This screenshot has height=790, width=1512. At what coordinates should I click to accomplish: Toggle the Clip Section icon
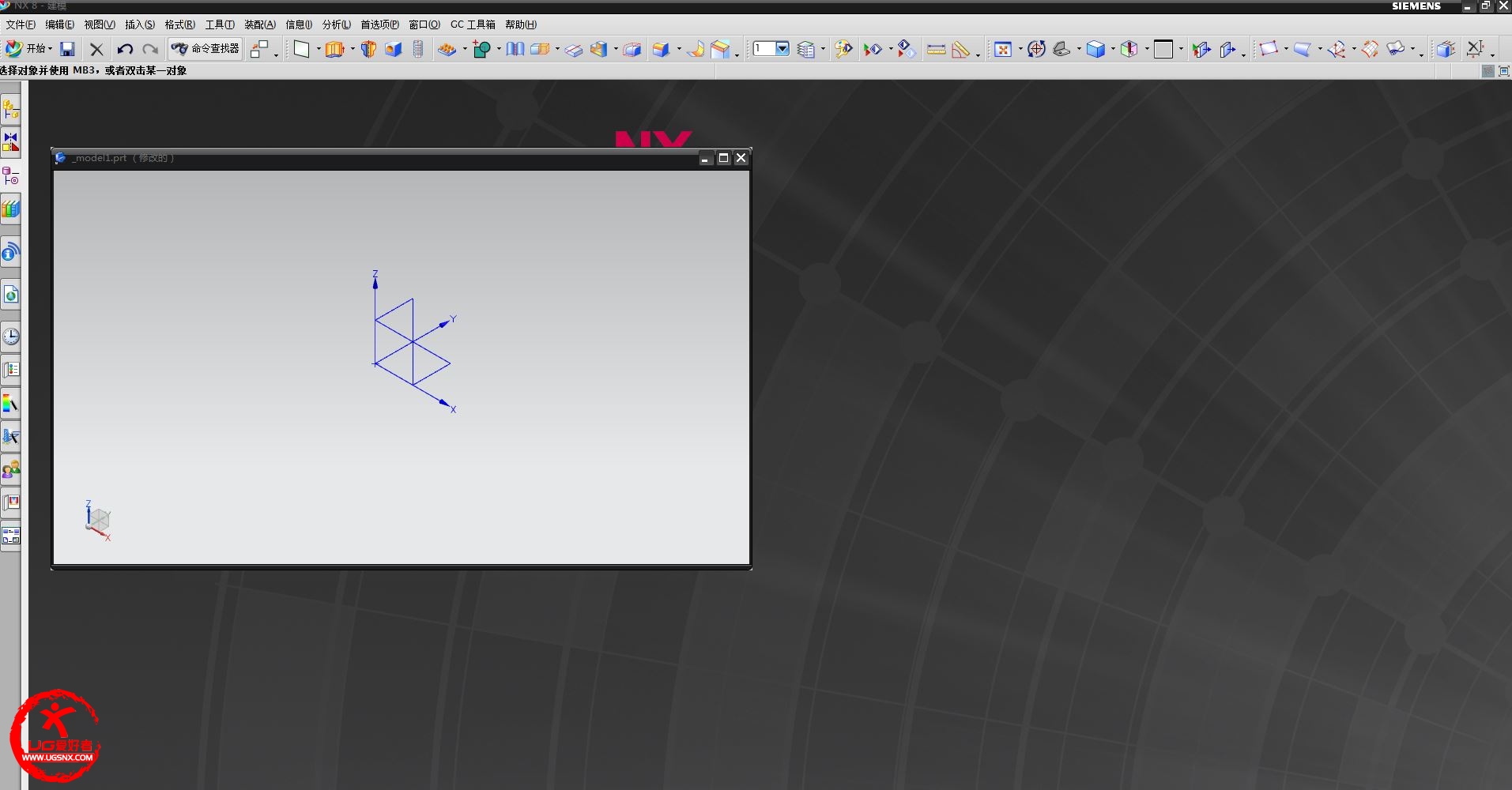[x=1227, y=49]
